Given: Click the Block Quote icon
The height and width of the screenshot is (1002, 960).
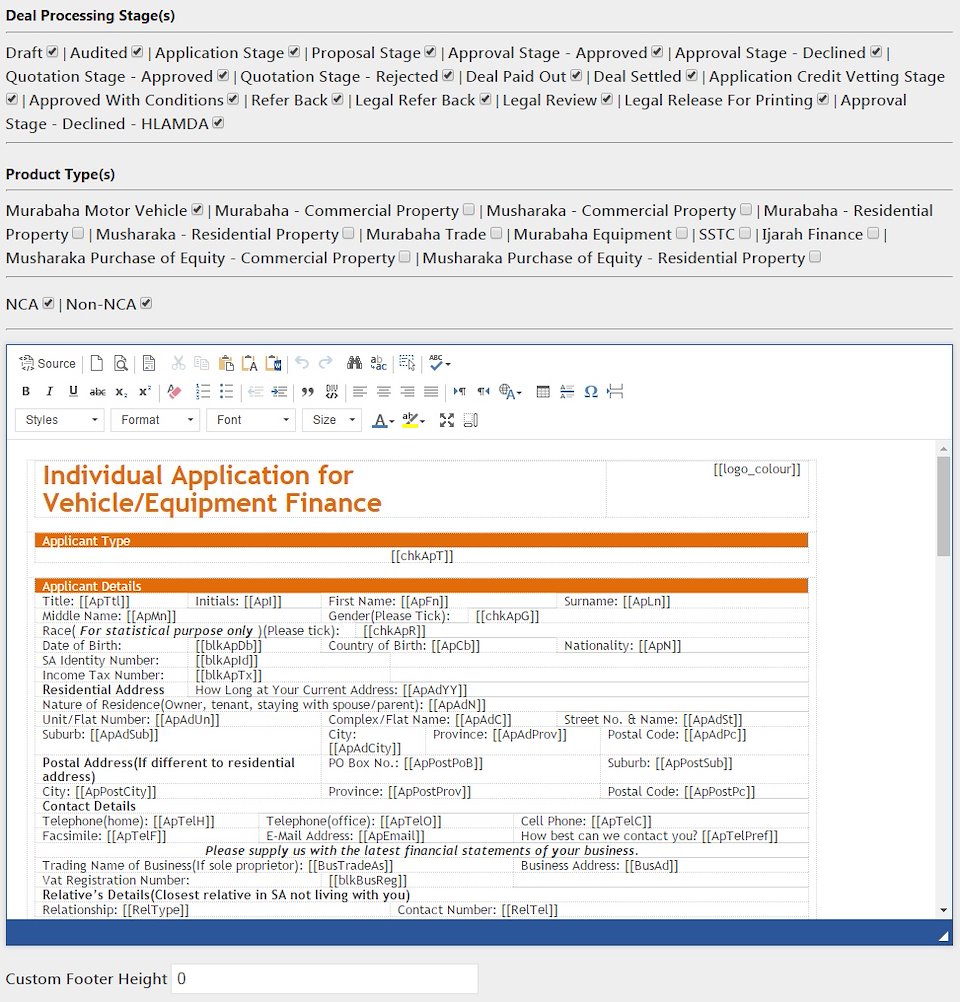Looking at the screenshot, I should 307,392.
